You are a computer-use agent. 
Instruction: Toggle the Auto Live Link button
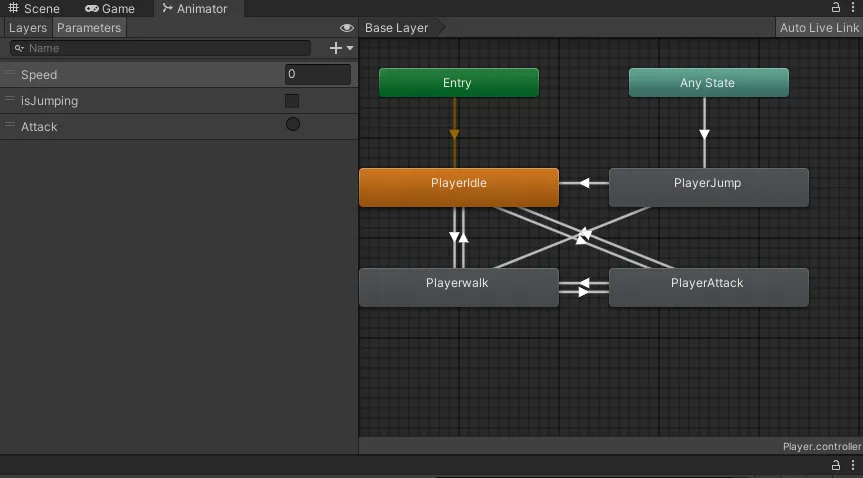[819, 28]
